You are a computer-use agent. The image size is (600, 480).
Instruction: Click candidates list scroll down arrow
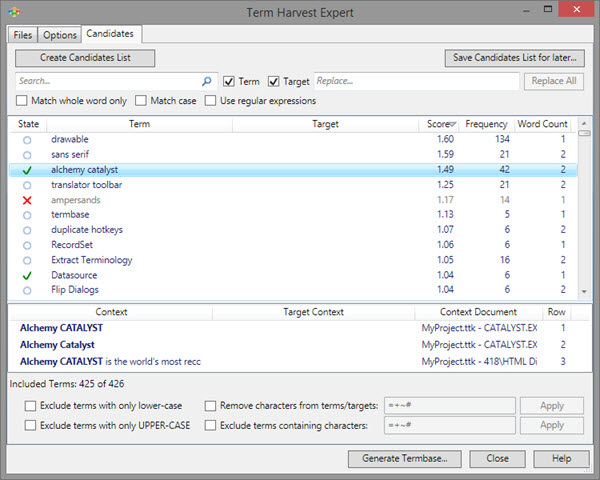(x=584, y=292)
